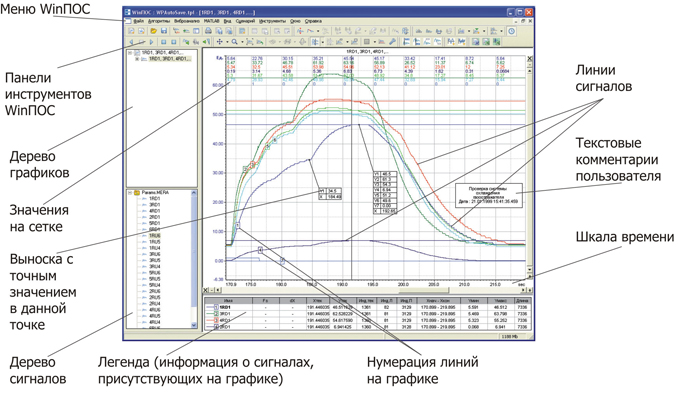The image size is (700, 404).
Task: Select the 1RU6 signal in the signal tree
Action: (155, 236)
